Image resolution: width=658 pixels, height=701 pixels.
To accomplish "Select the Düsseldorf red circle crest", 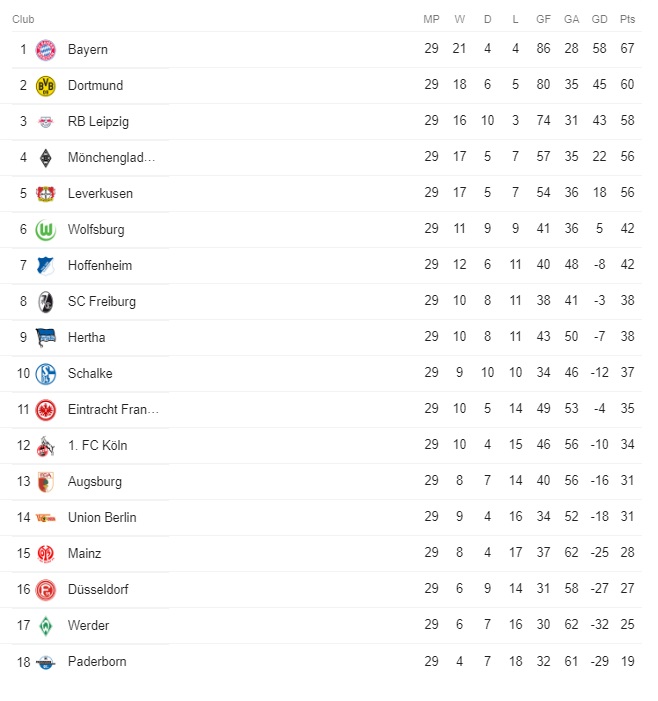I will (46, 590).
